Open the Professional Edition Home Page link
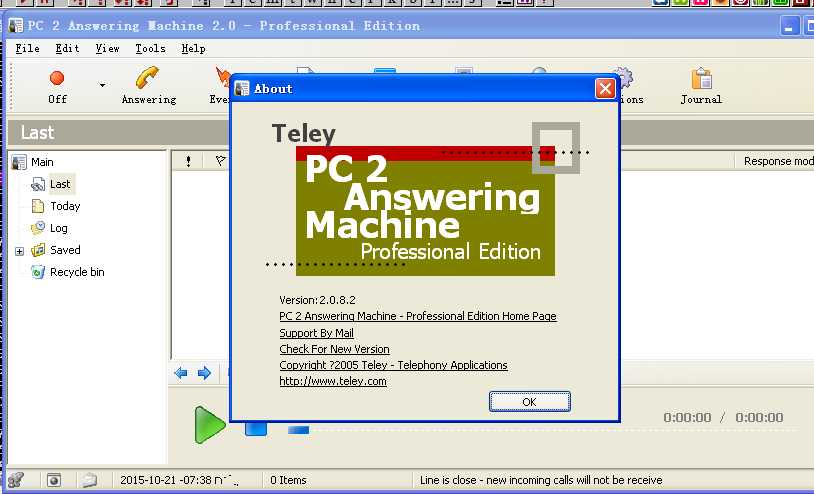The width and height of the screenshot is (814, 494). 418,316
